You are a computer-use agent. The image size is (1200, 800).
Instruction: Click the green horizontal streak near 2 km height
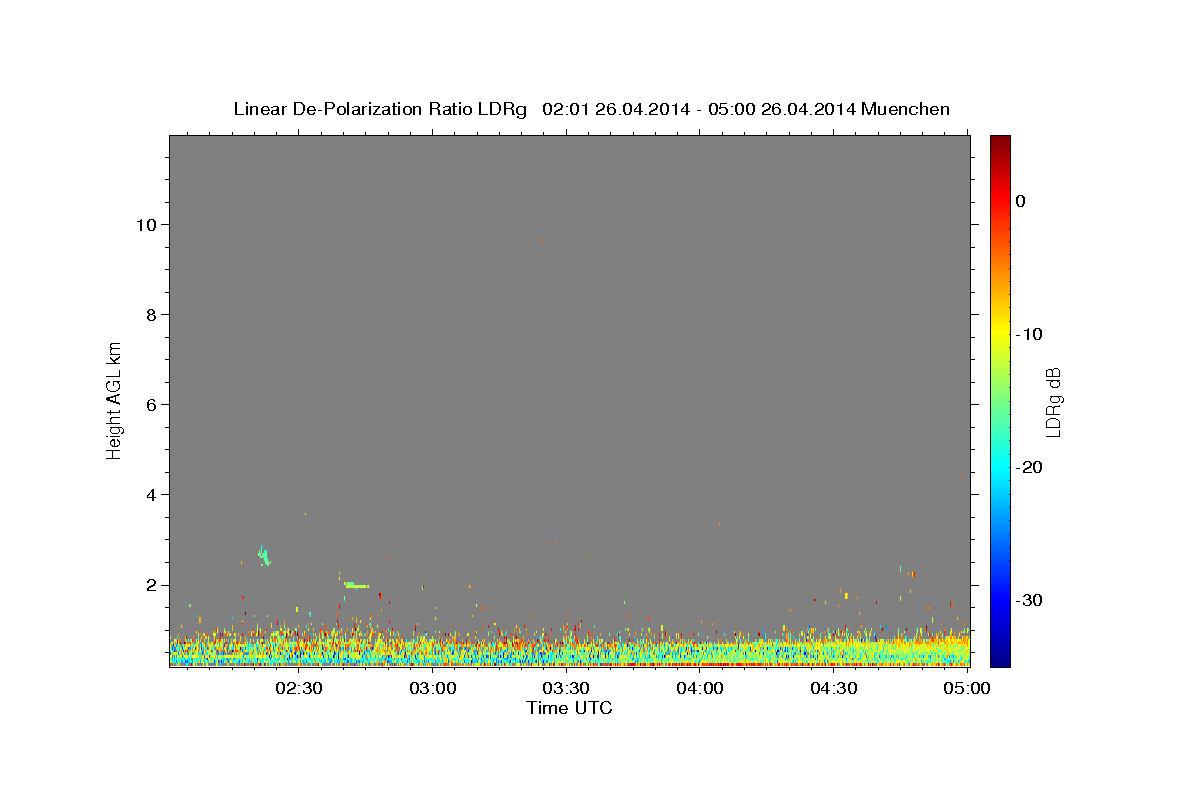(355, 585)
